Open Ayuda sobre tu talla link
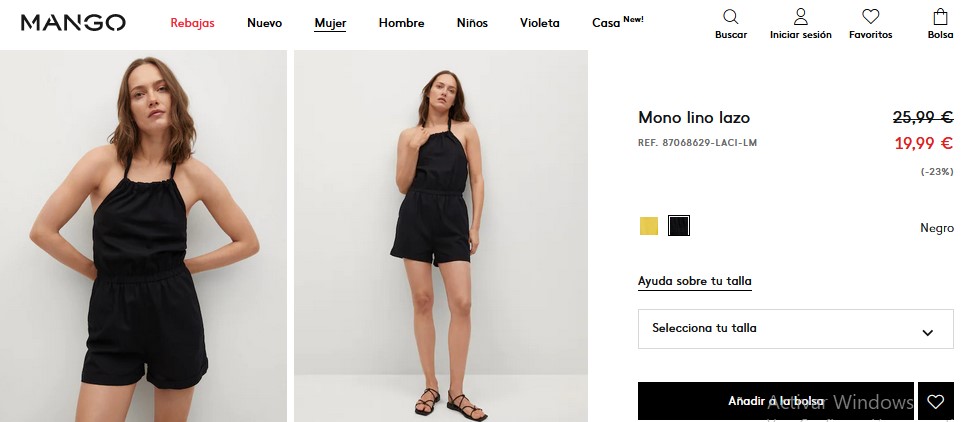 694,281
